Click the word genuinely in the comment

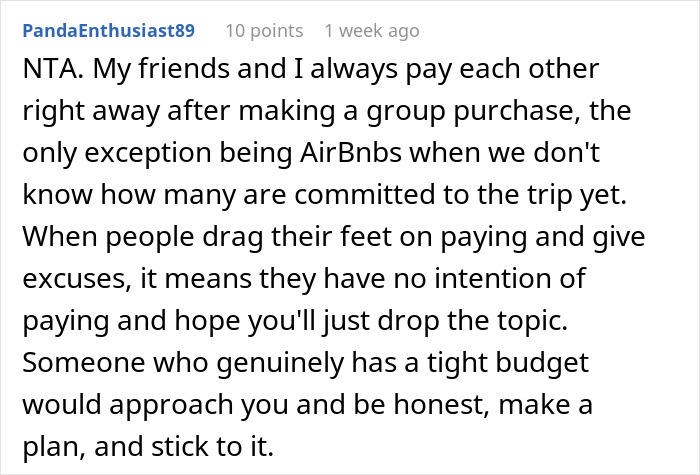click(x=280, y=363)
